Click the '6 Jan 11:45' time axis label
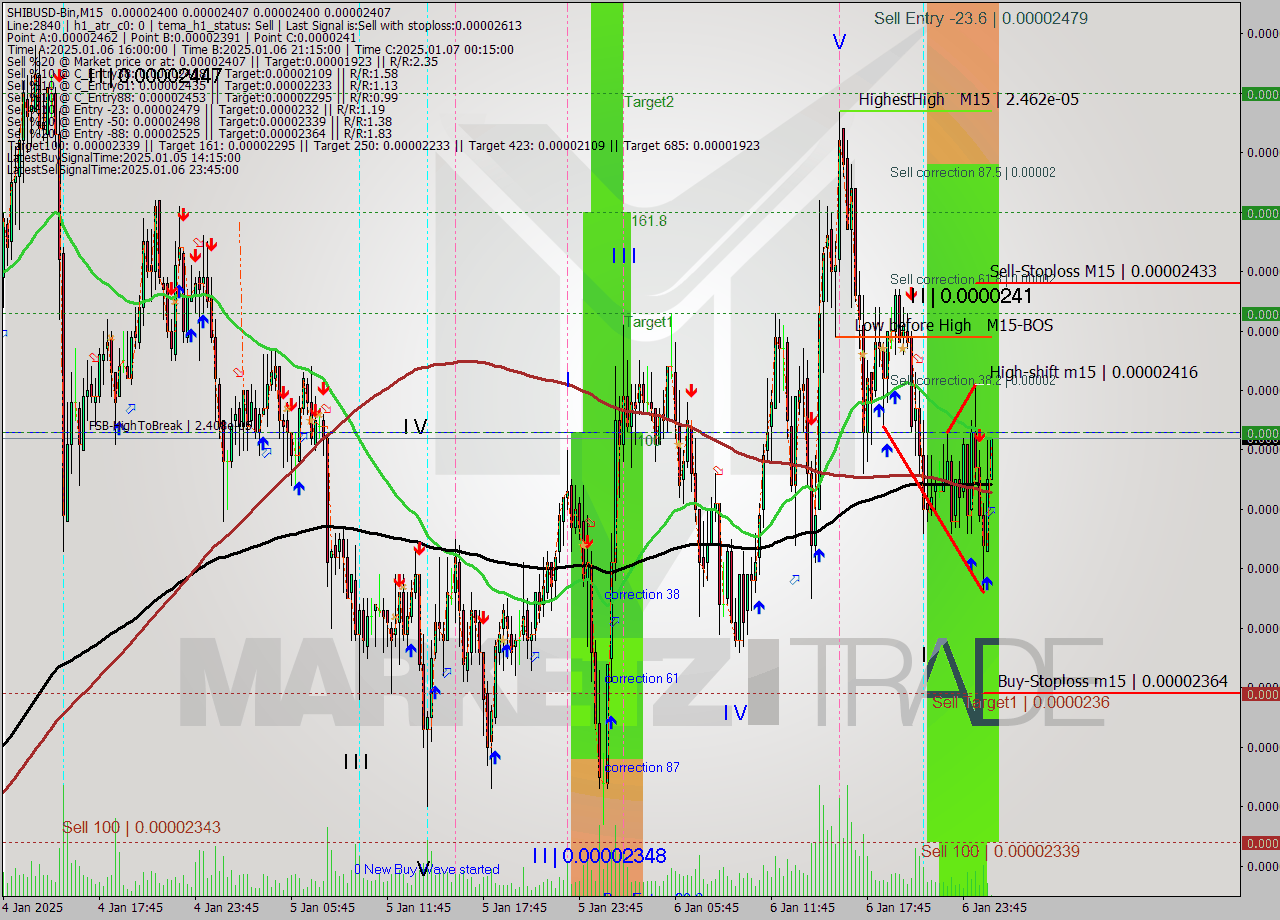The image size is (1280, 920). pyautogui.click(x=803, y=908)
